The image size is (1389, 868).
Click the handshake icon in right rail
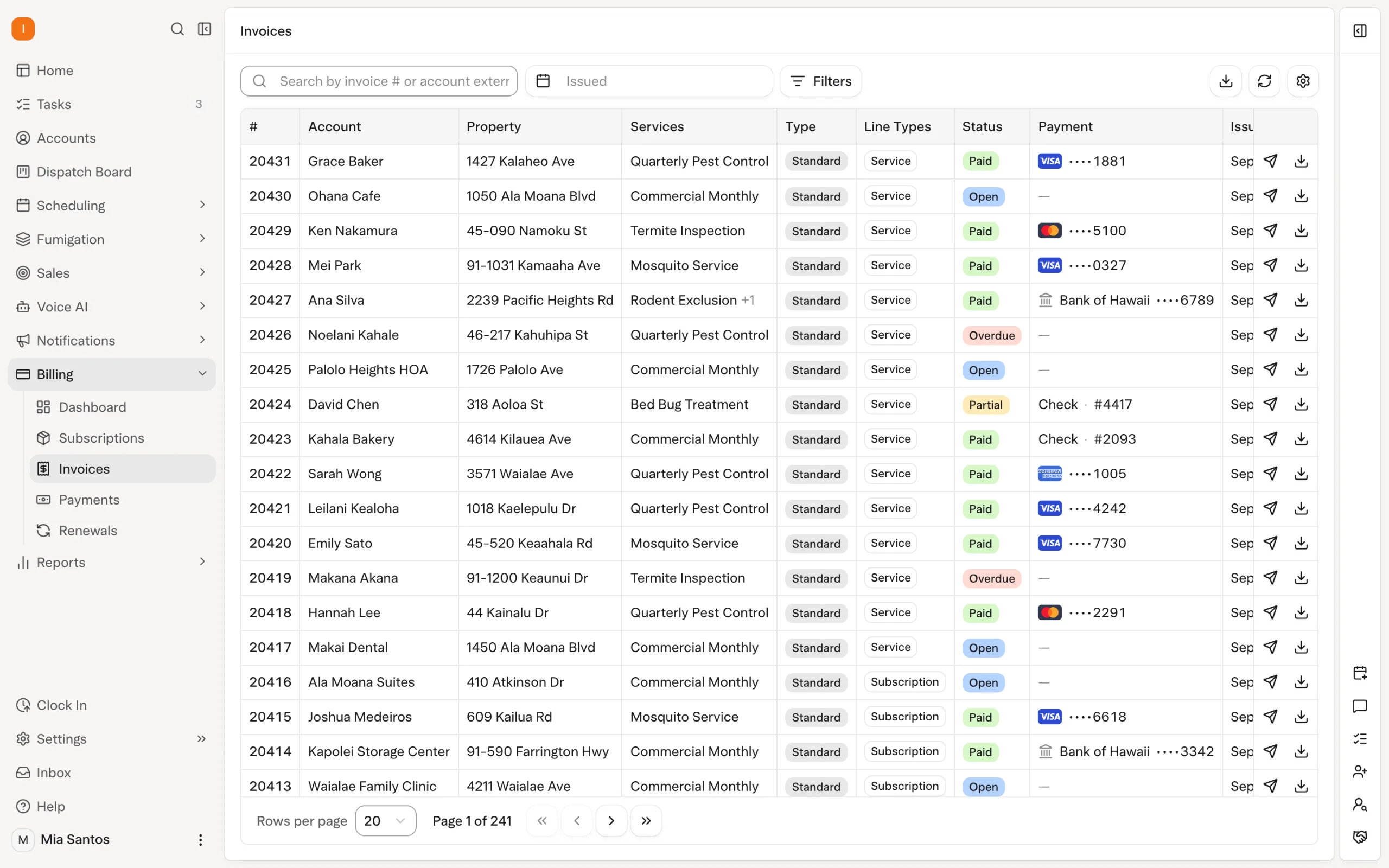[1360, 837]
